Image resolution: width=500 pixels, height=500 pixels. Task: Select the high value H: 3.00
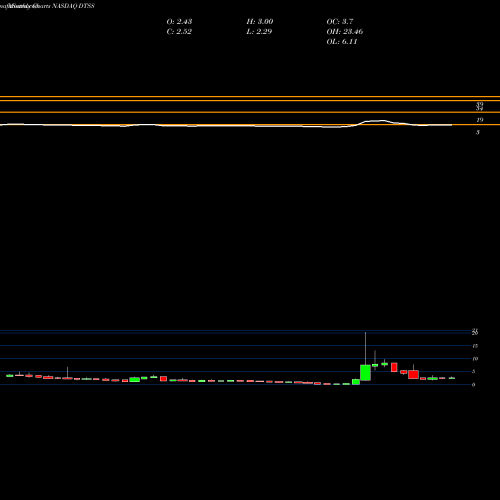point(260,21)
